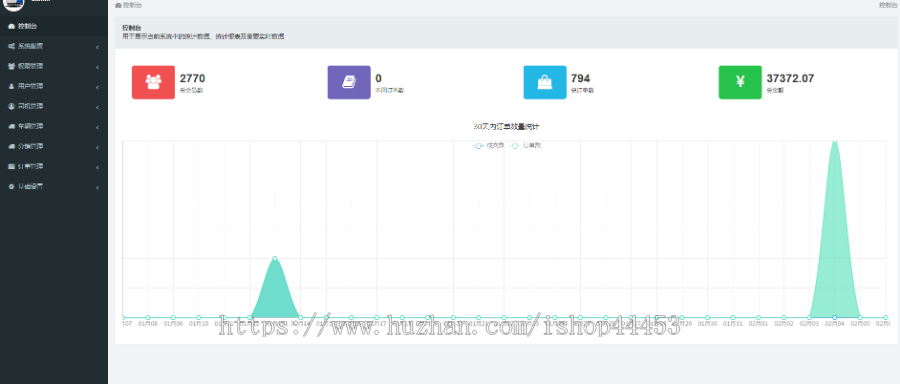Open the 司机管理 menu label
The height and width of the screenshot is (384, 900).
30,107
